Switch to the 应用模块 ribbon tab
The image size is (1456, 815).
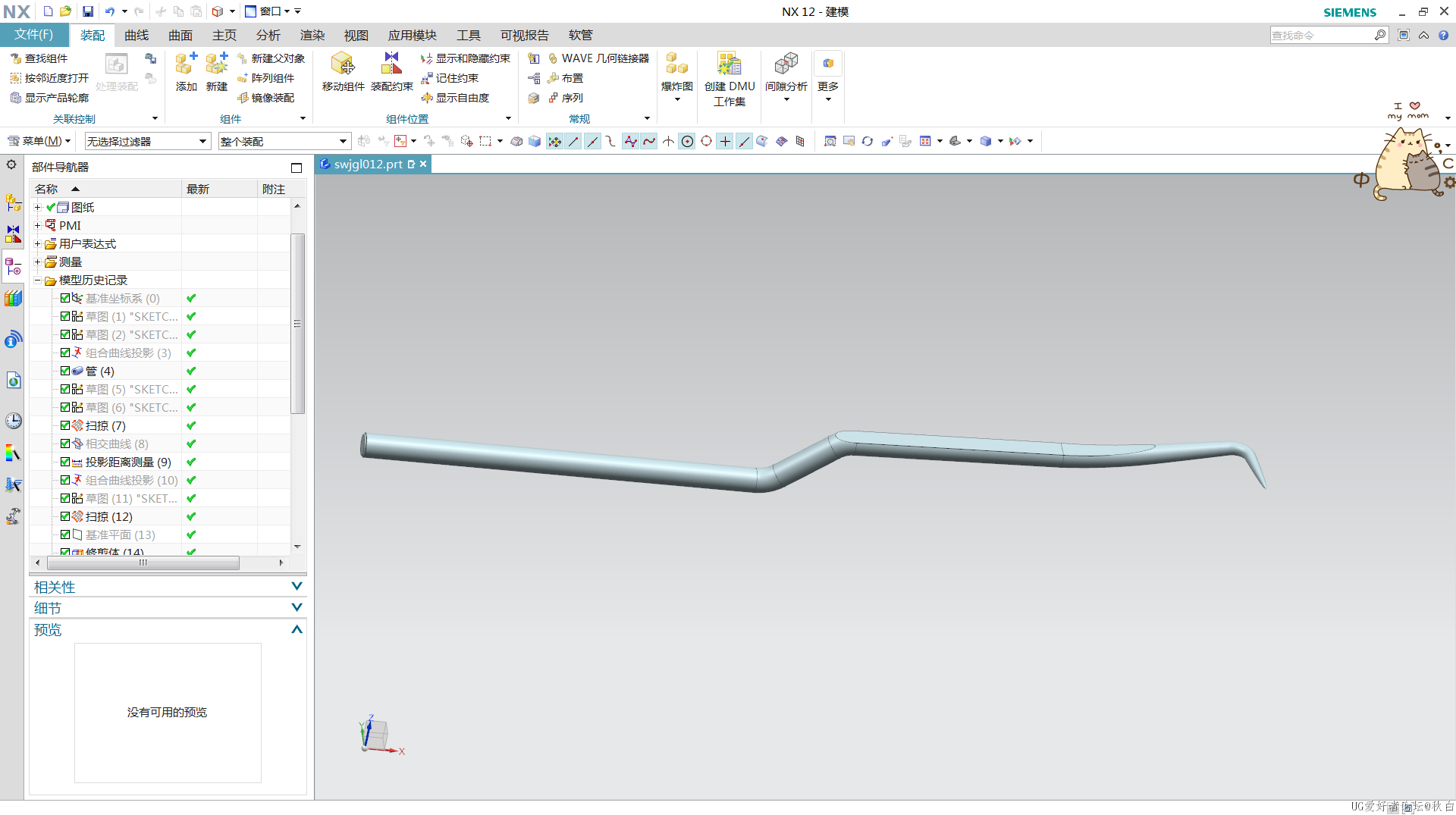click(413, 35)
